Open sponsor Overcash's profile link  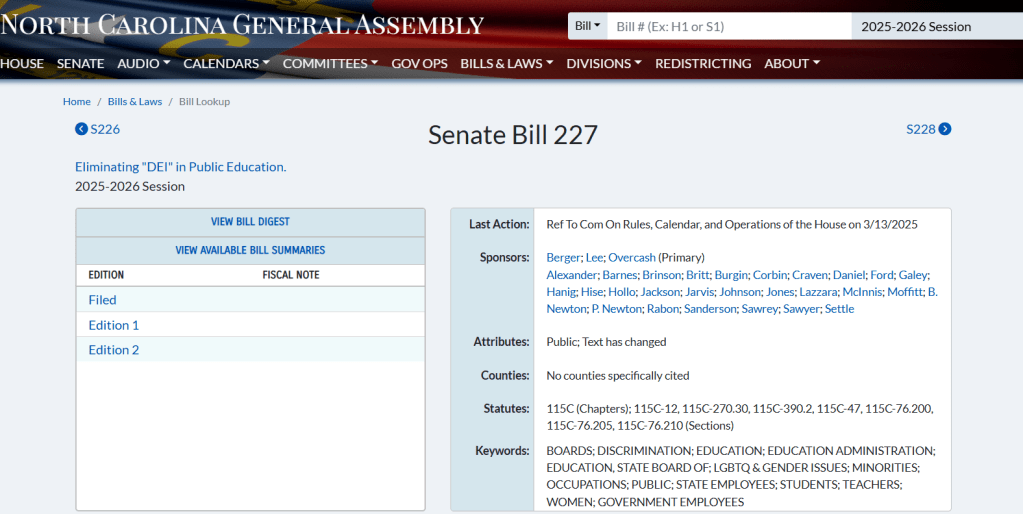631,258
